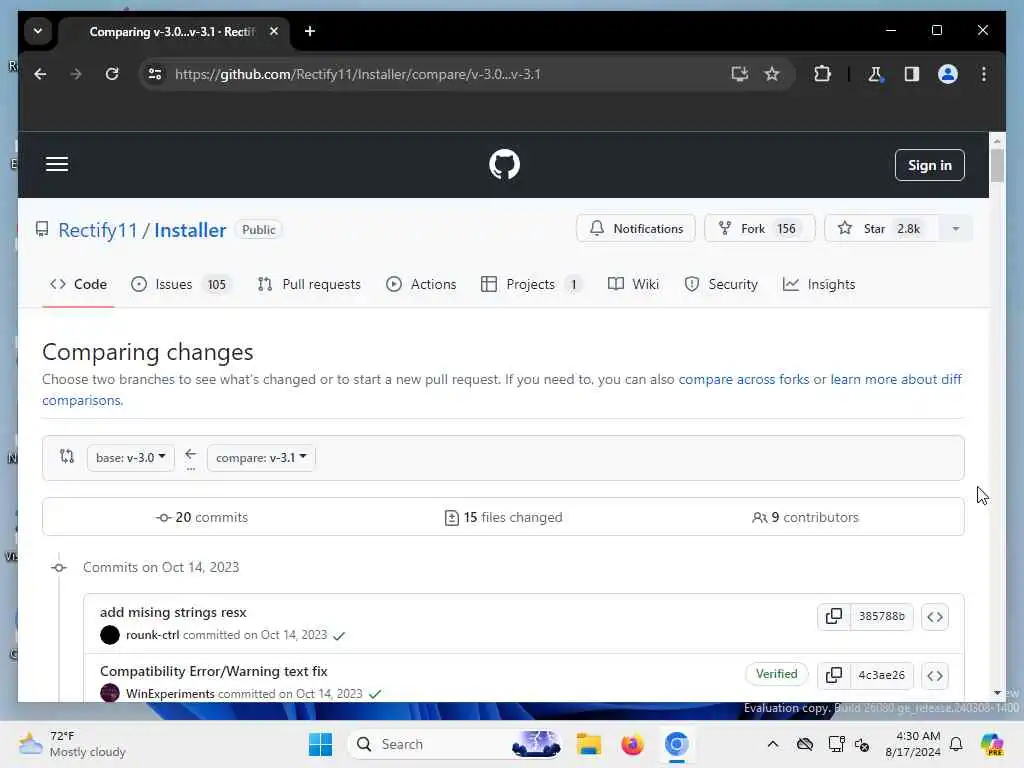Open Copilot preview icon in the taskbar
This screenshot has width=1024, height=768.
coord(992,744)
